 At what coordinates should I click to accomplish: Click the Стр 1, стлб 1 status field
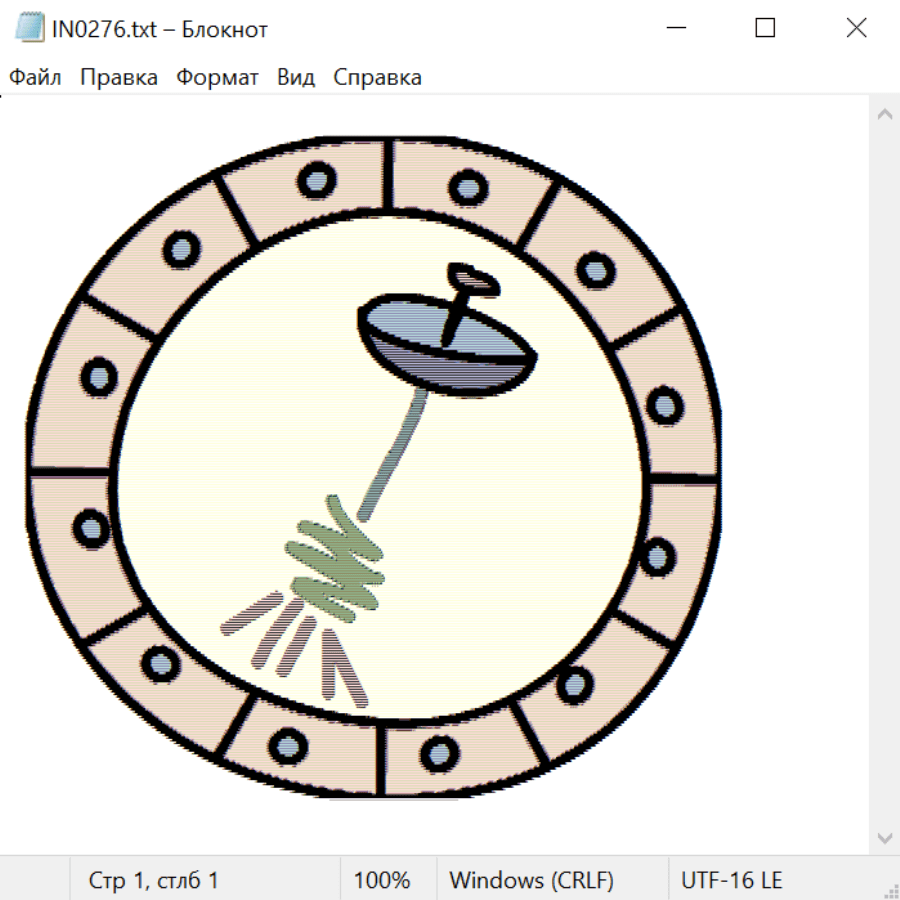[x=153, y=881]
